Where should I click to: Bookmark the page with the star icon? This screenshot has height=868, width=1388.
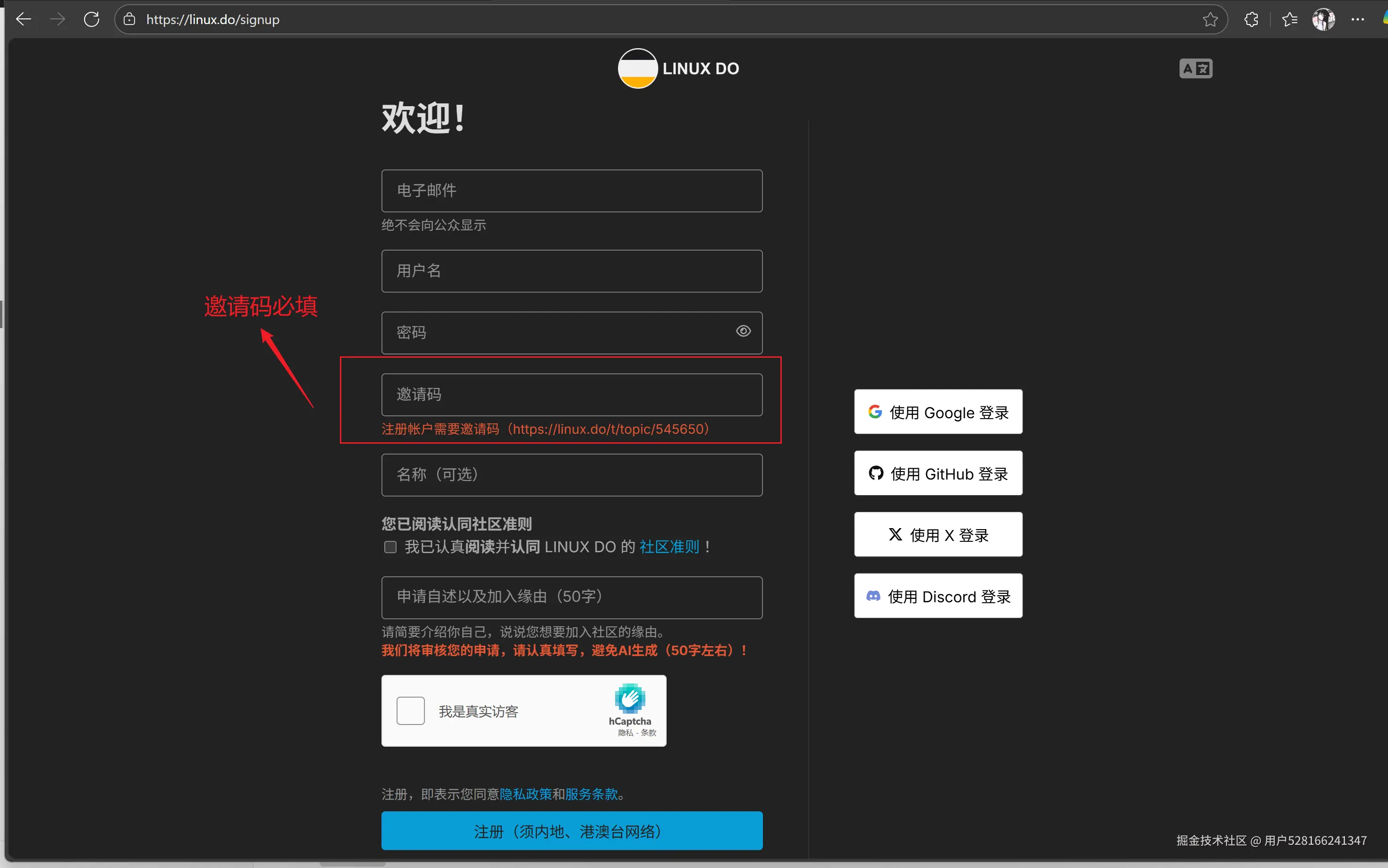(x=1210, y=19)
